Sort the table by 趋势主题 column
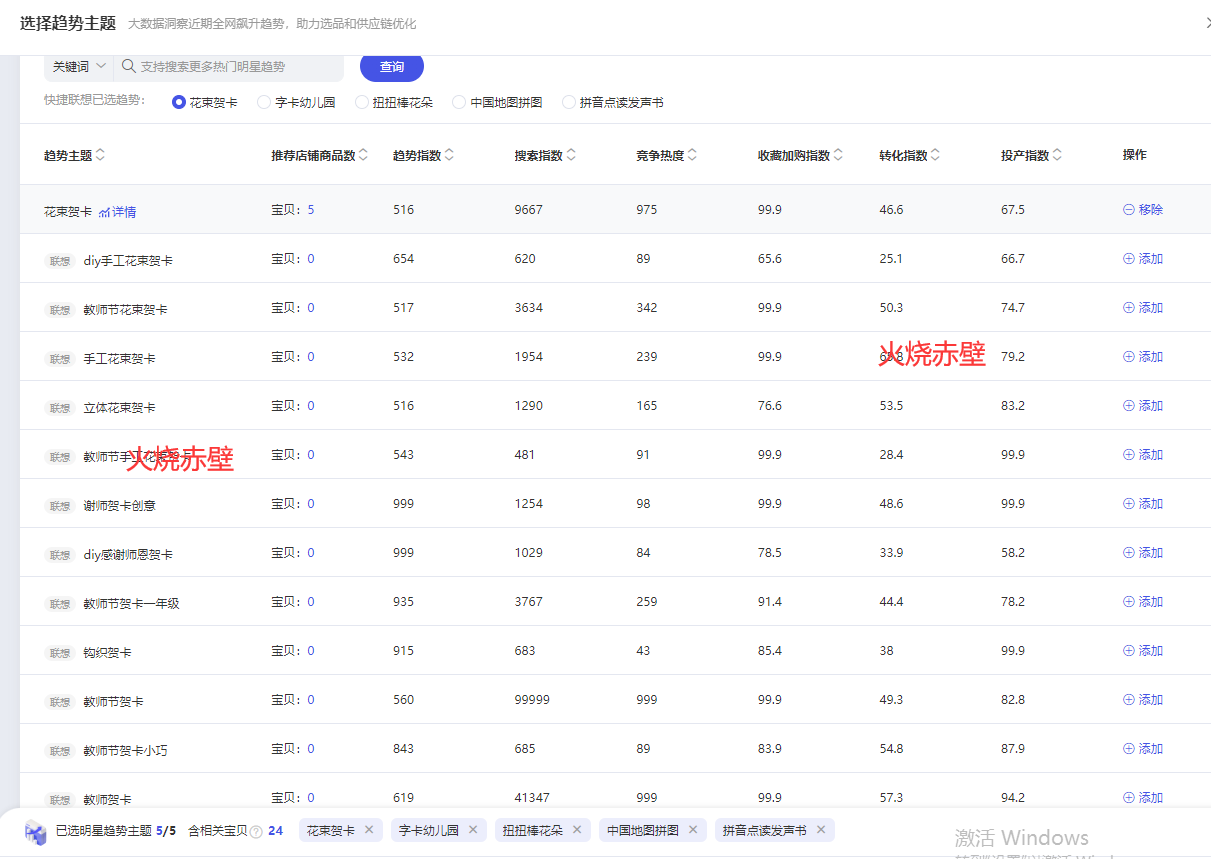The height and width of the screenshot is (859, 1211). click(100, 155)
